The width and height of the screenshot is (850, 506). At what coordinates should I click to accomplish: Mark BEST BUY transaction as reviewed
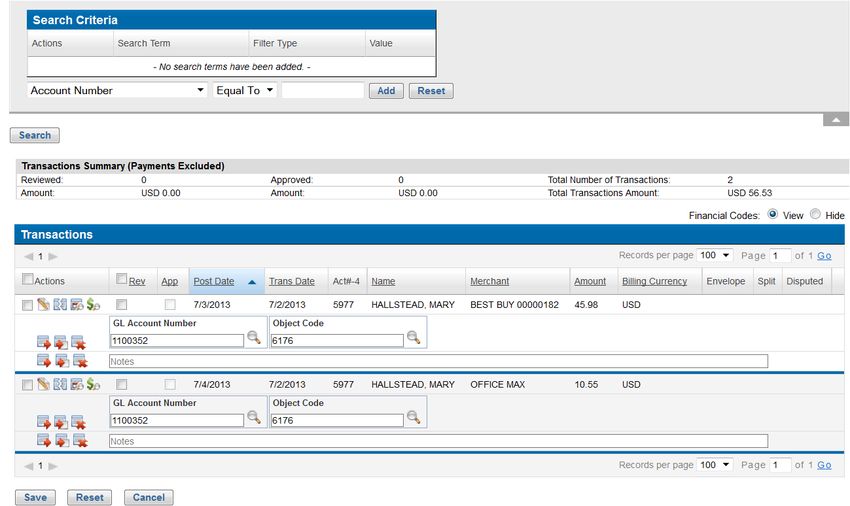pyautogui.click(x=121, y=305)
